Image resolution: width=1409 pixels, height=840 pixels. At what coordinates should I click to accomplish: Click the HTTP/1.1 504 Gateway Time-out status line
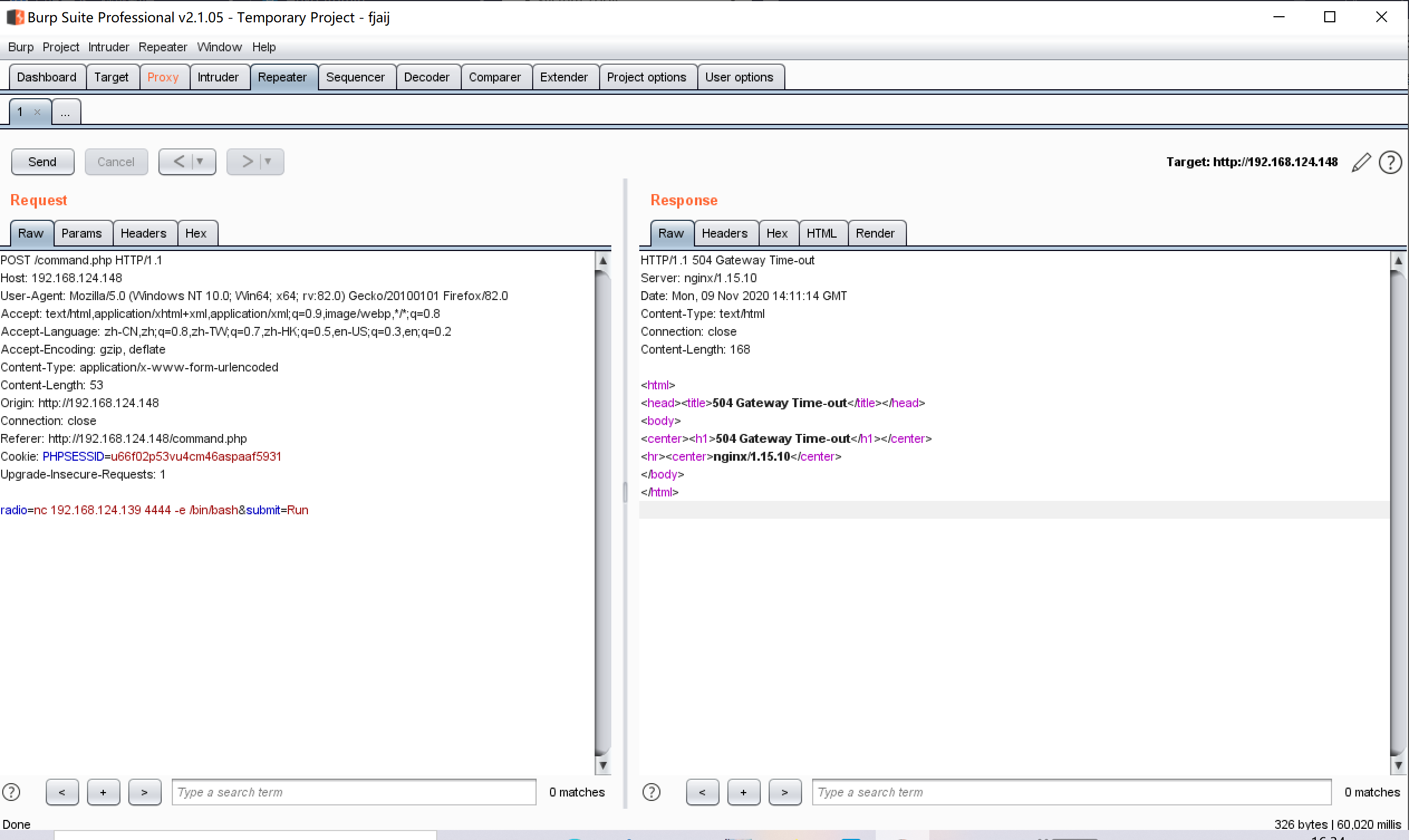tap(727, 260)
